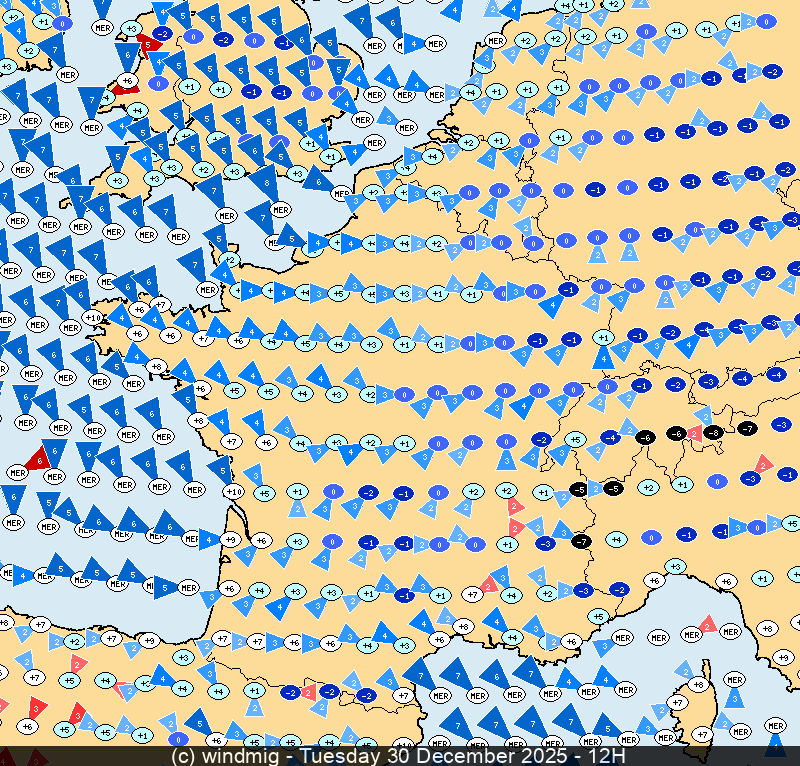This screenshot has width=800, height=766.
Task: Select the +10 marker on Brittany's western tip
Action: (x=93, y=318)
